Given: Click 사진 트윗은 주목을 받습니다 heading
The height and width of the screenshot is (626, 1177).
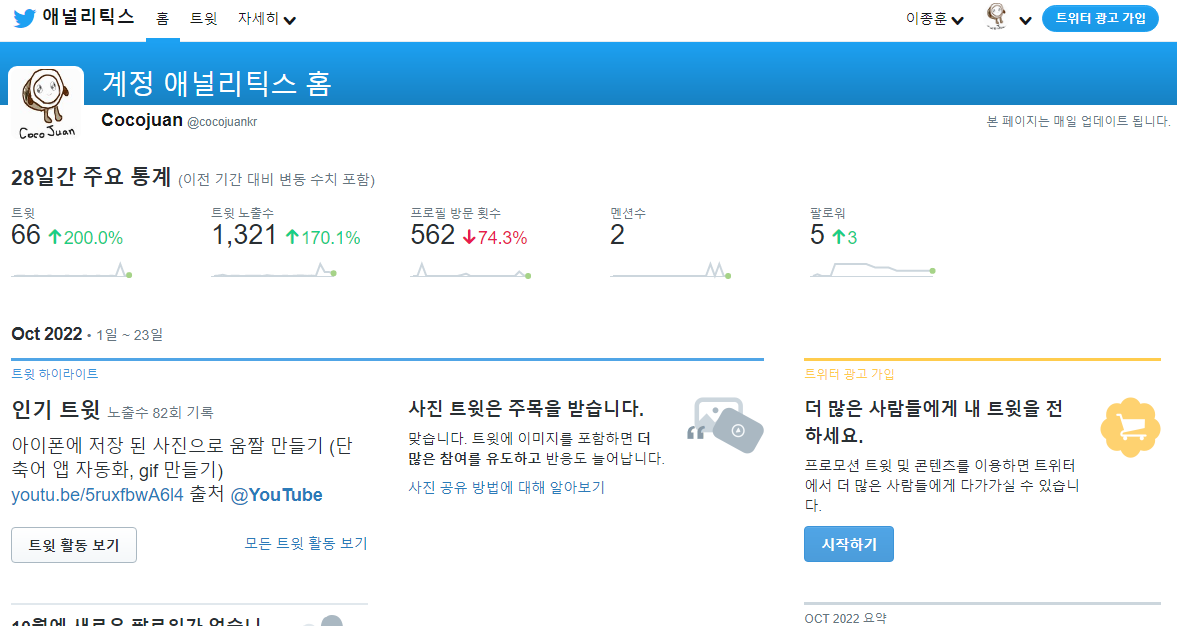Looking at the screenshot, I should tap(526, 409).
